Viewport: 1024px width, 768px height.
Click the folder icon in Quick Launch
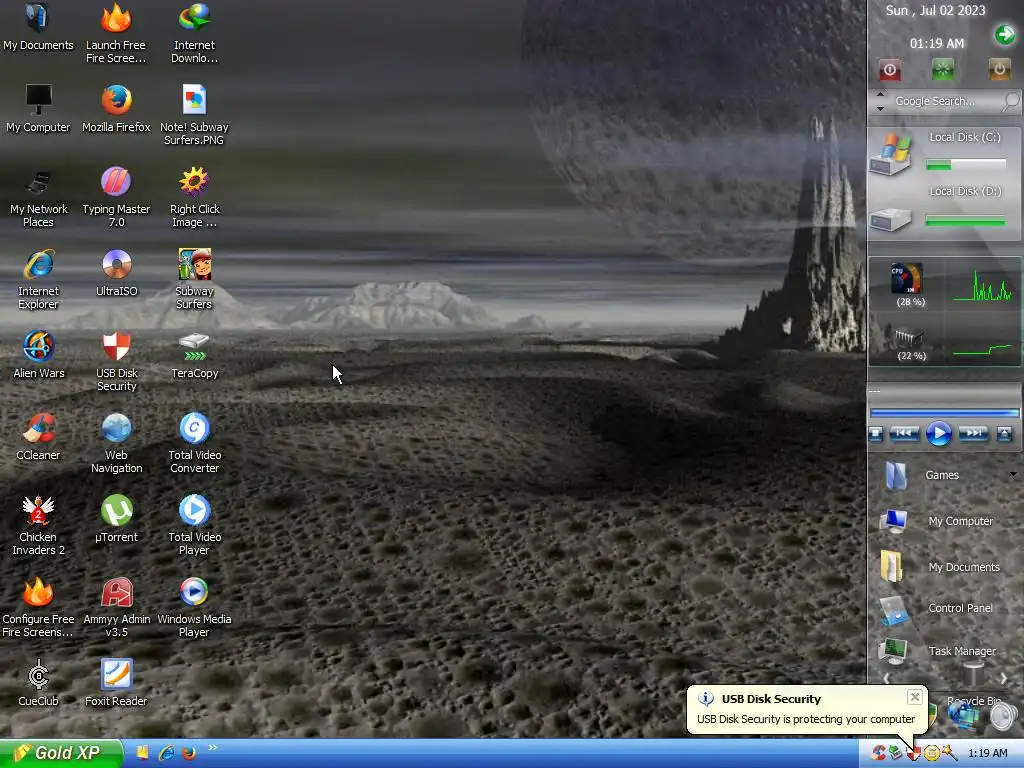tap(142, 753)
